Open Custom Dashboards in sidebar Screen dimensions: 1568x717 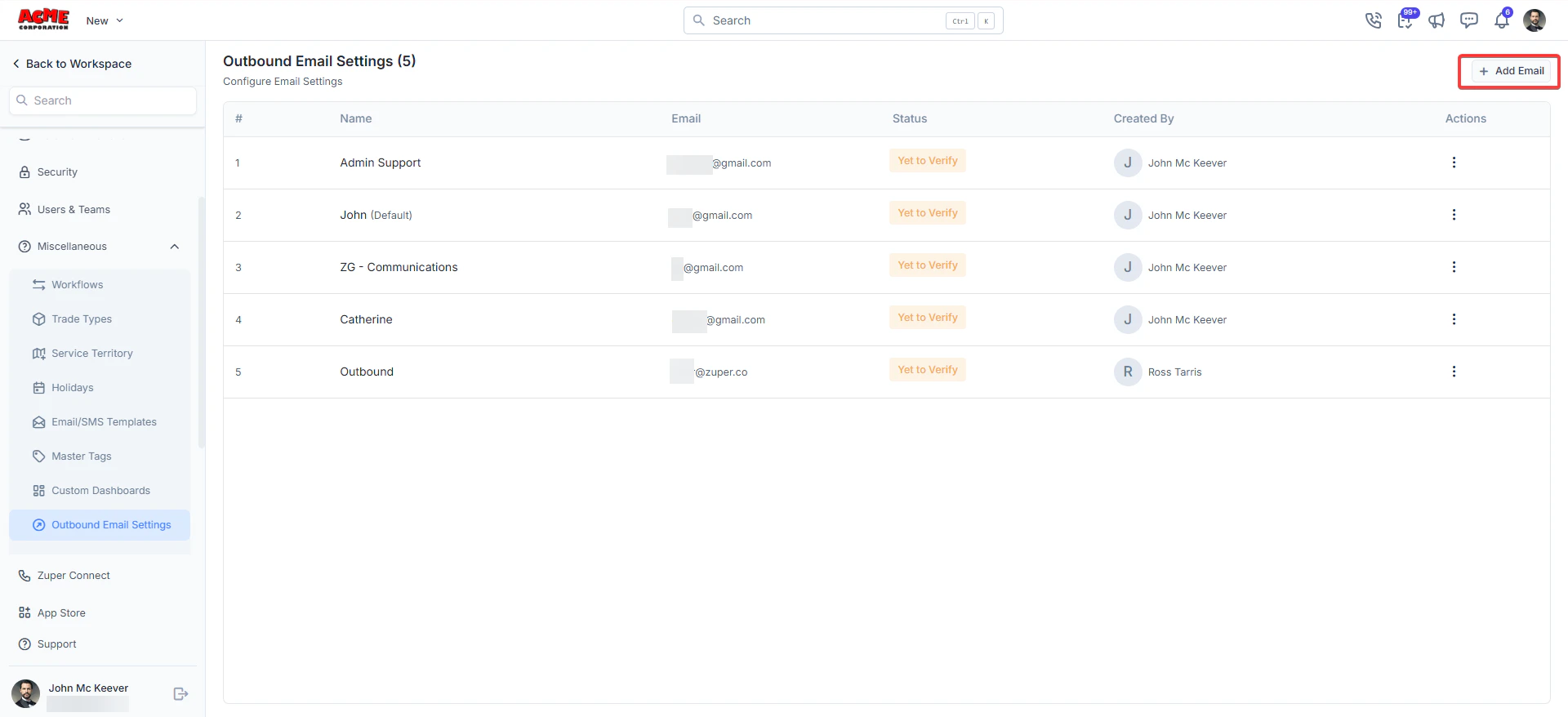(x=101, y=491)
